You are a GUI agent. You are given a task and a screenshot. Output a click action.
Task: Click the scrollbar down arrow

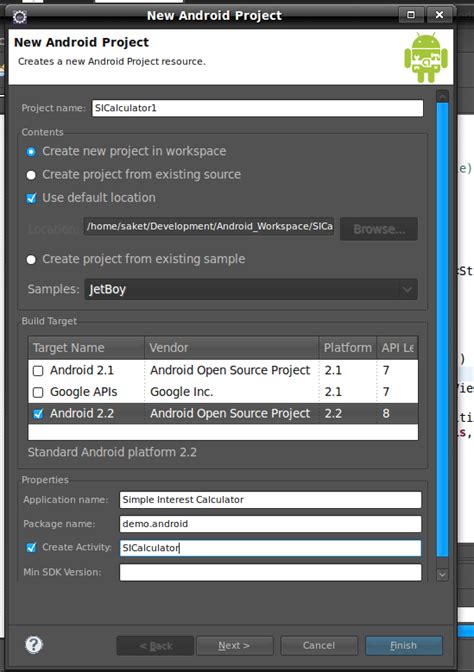coord(442,575)
